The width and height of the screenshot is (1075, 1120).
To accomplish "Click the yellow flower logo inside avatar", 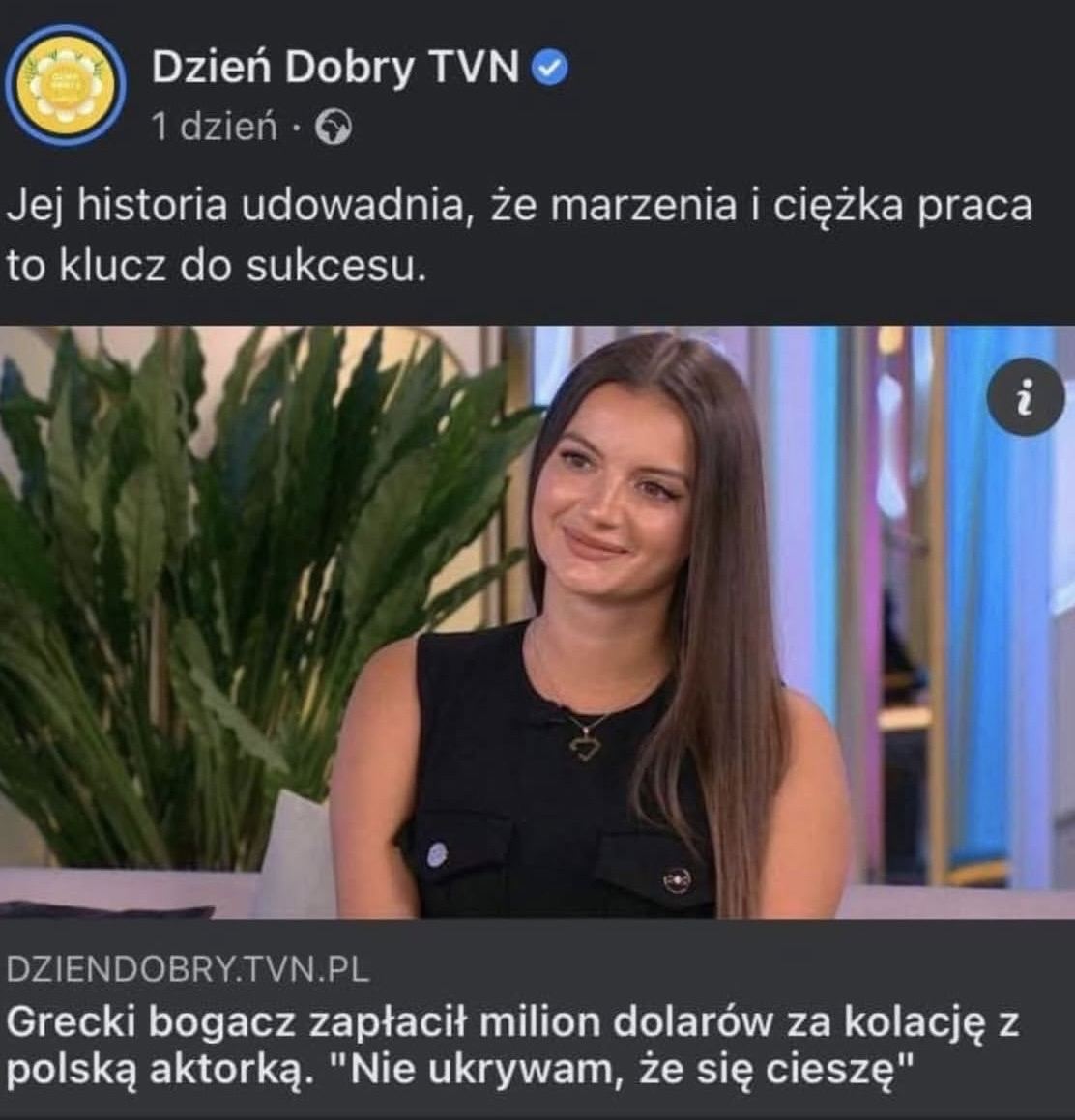I will (x=66, y=85).
